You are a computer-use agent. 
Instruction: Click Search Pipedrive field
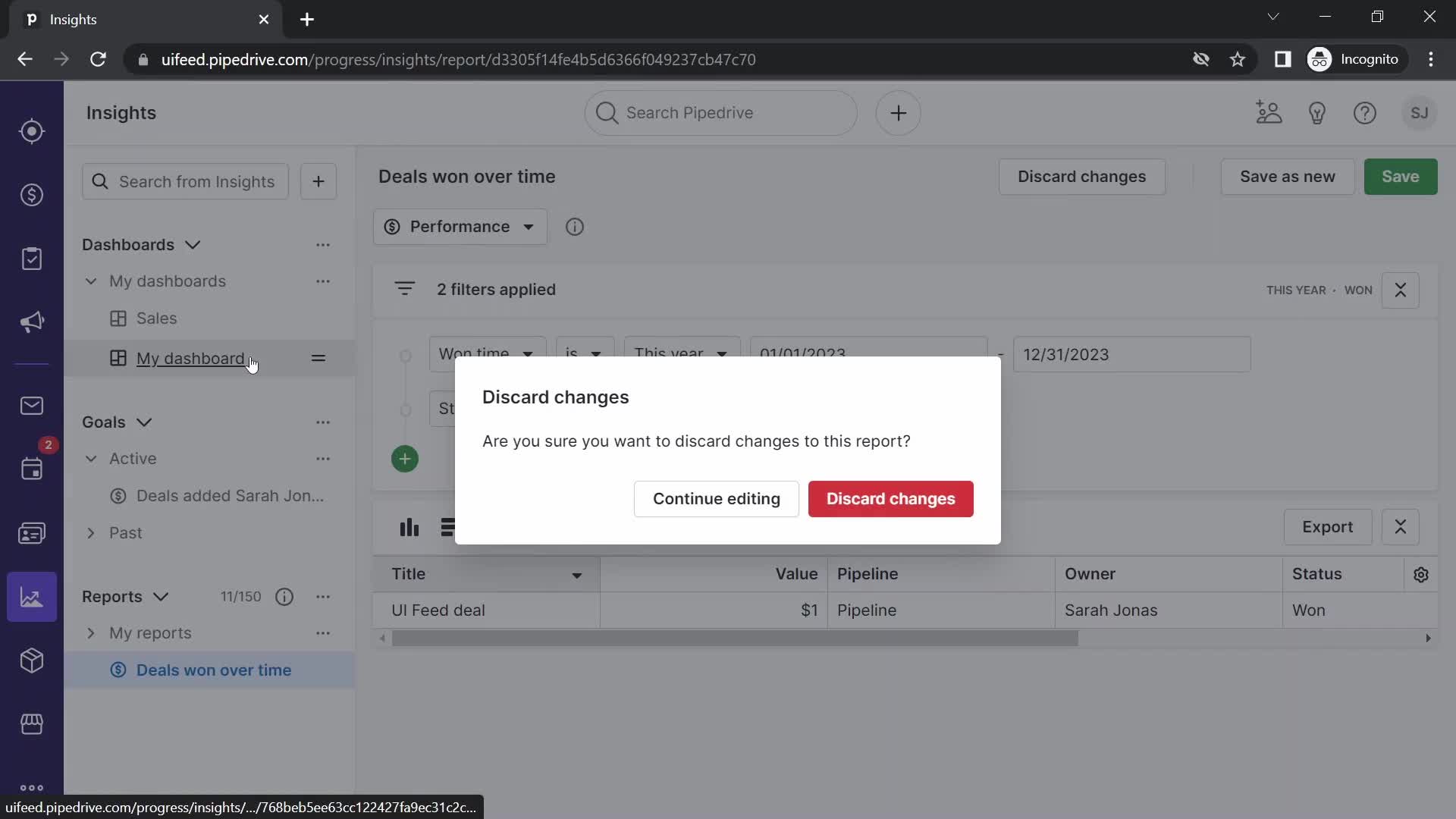[x=720, y=113]
